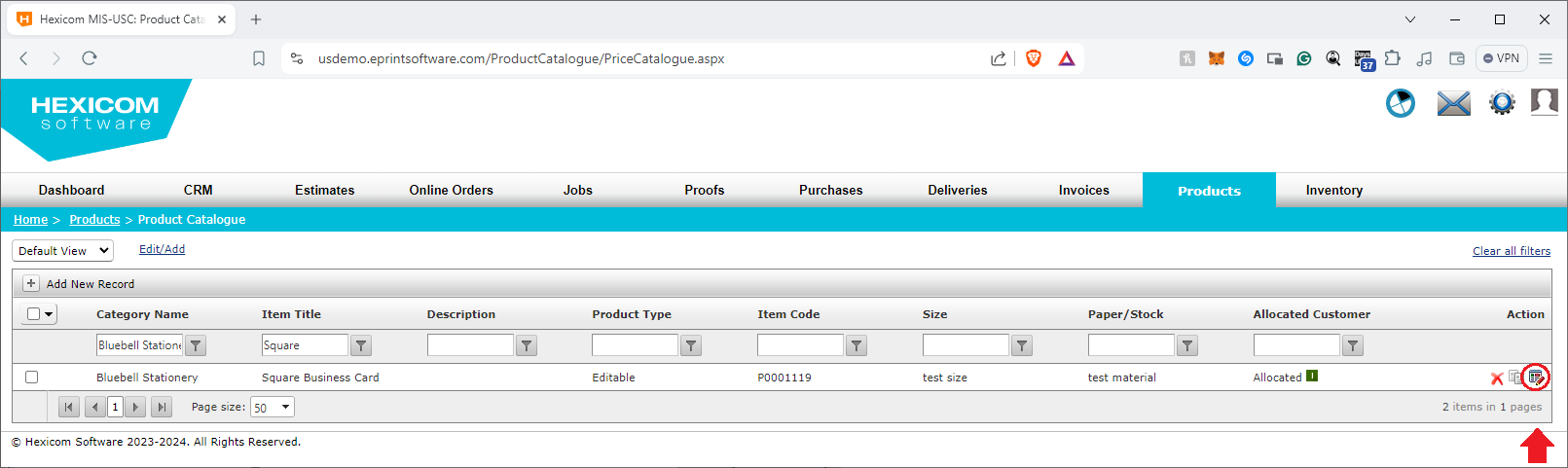Toggle the Brave VPN button

(x=1502, y=58)
